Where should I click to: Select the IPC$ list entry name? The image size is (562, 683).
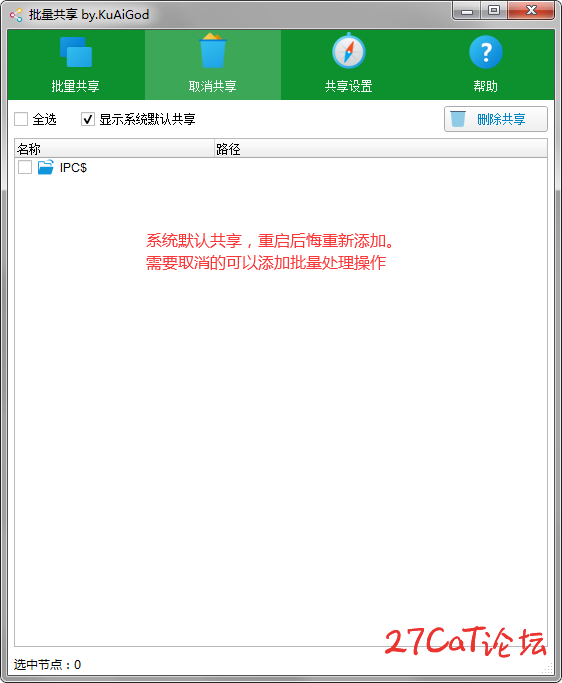73,168
